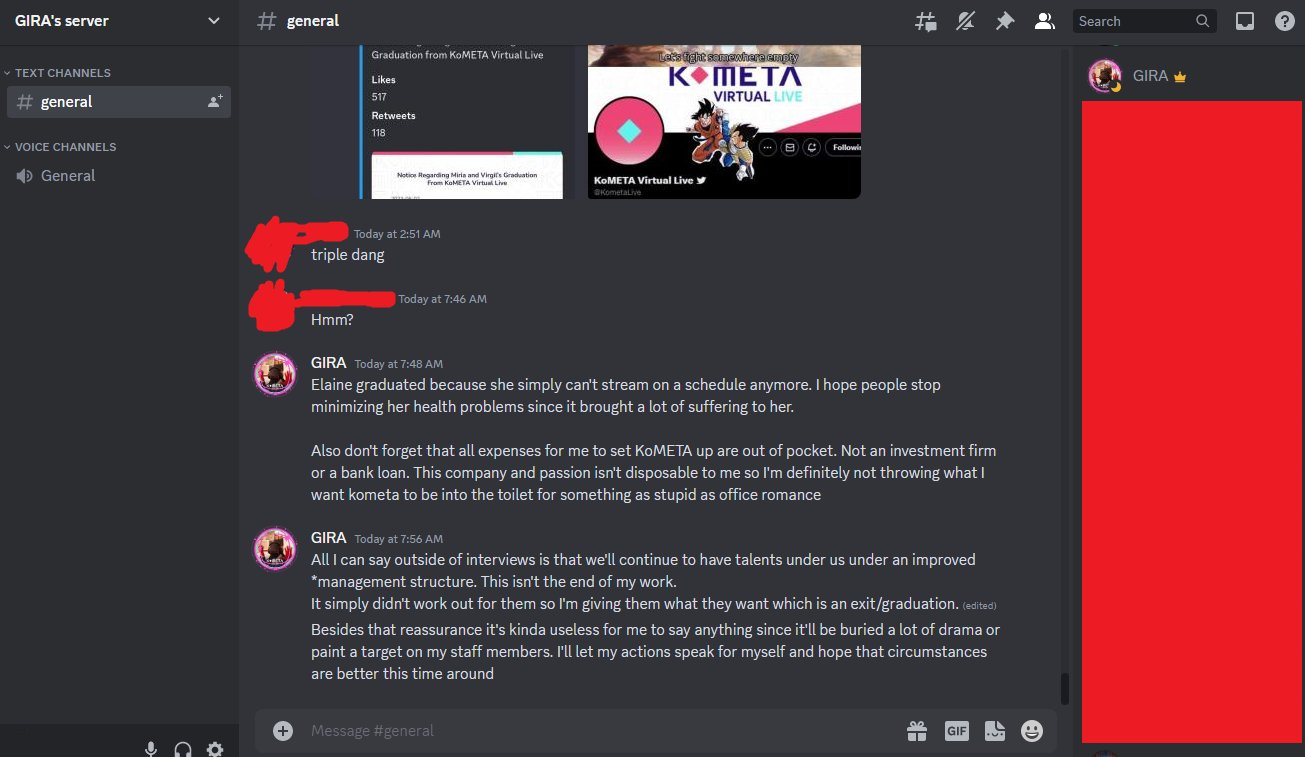Image resolution: width=1305 pixels, height=757 pixels.
Task: Show pinned messages
Action: point(1005,21)
